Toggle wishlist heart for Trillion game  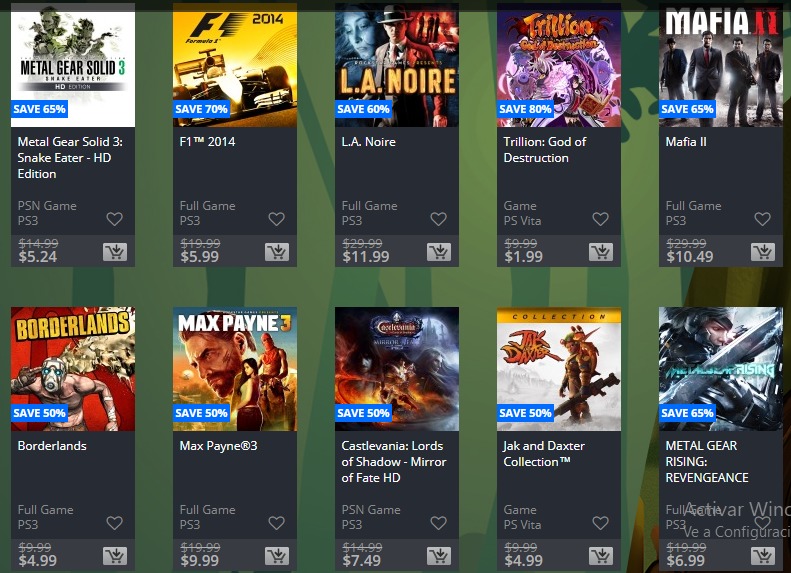[600, 219]
